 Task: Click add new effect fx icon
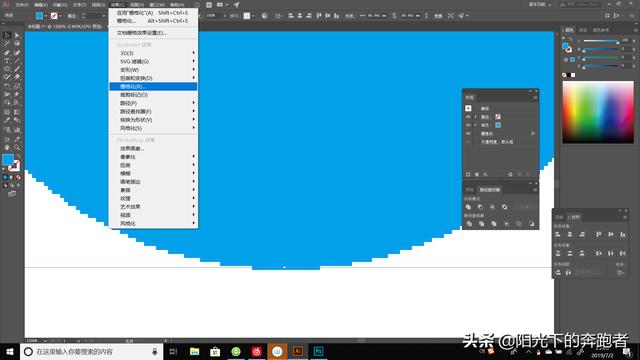tap(486, 174)
